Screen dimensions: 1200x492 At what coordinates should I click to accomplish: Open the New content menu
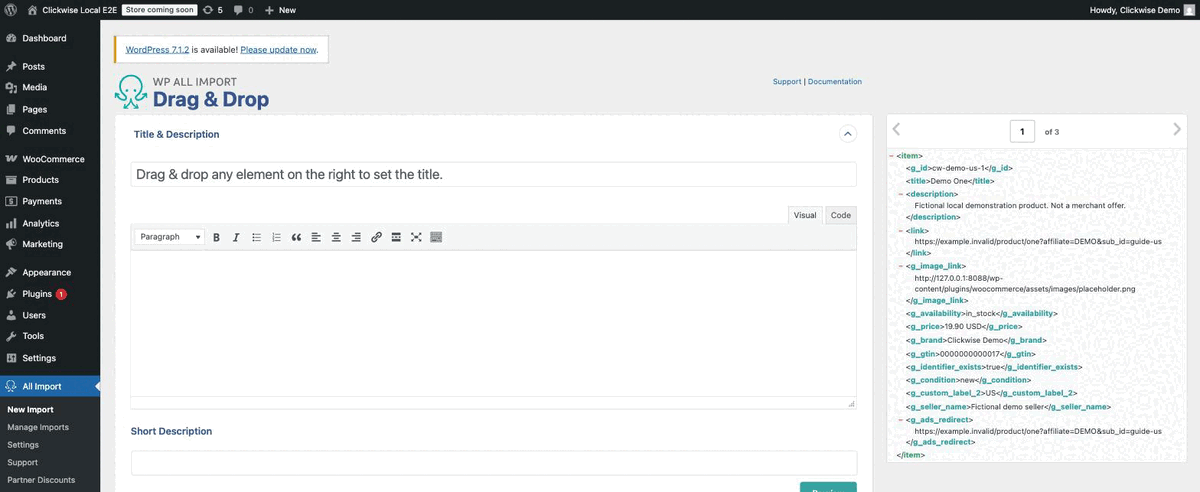click(280, 9)
